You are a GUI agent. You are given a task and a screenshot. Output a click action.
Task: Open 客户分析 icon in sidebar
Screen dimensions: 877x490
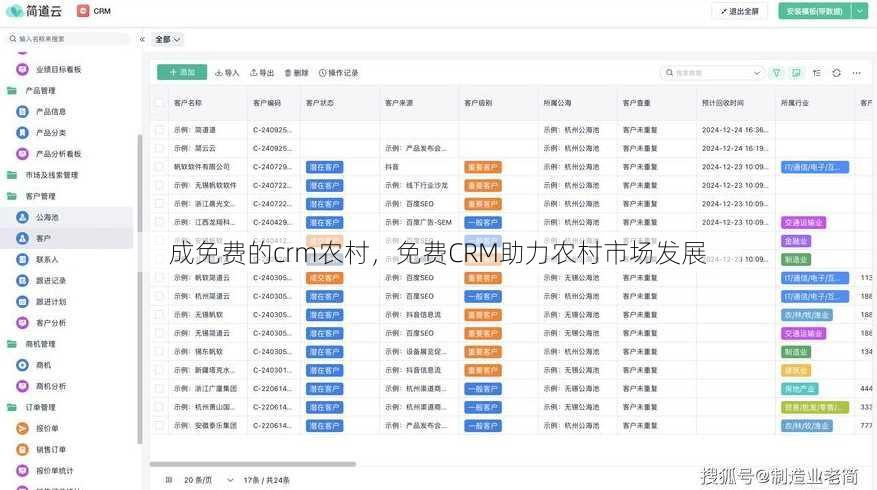pyautogui.click(x=22, y=323)
